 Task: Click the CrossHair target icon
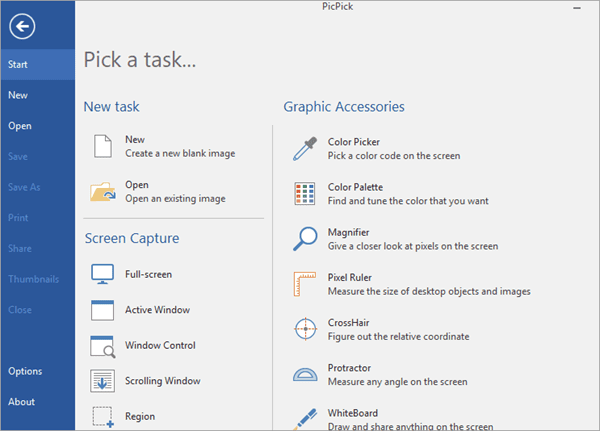pyautogui.click(x=305, y=329)
